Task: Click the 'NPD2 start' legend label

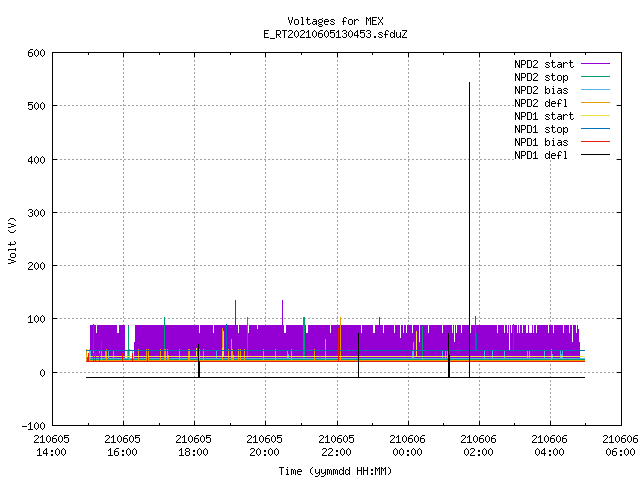Action: pyautogui.click(x=544, y=64)
